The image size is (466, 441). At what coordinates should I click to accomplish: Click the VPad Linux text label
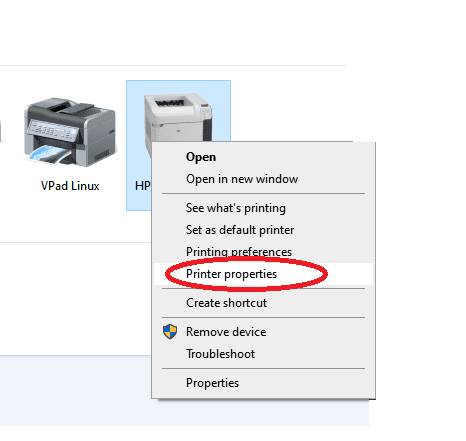70,186
